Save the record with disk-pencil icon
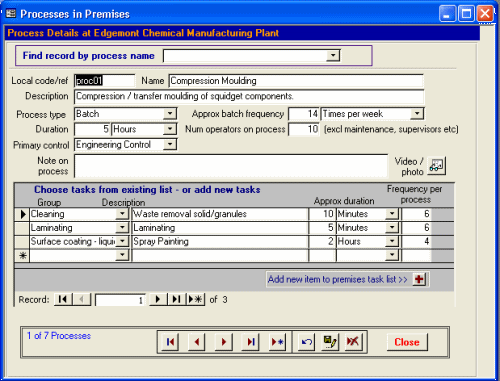The width and height of the screenshot is (500, 381). coord(330,342)
